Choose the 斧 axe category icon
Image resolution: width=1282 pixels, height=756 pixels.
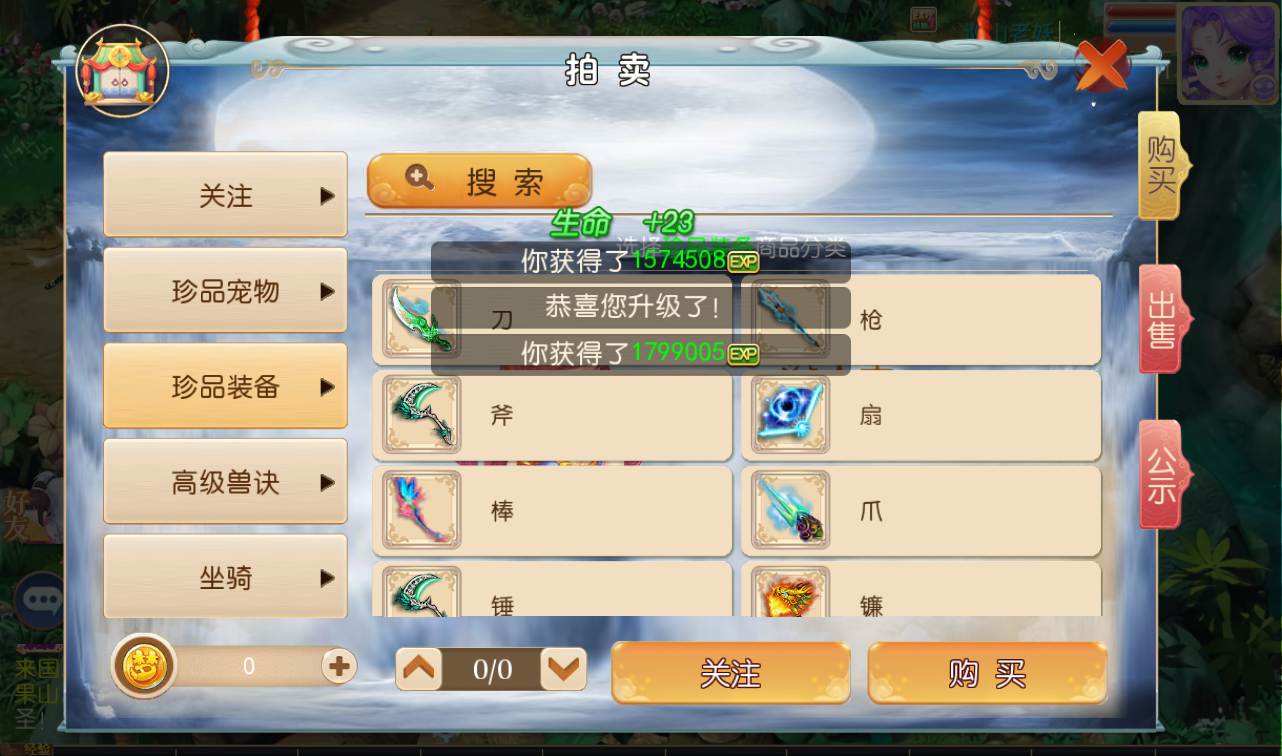point(421,414)
